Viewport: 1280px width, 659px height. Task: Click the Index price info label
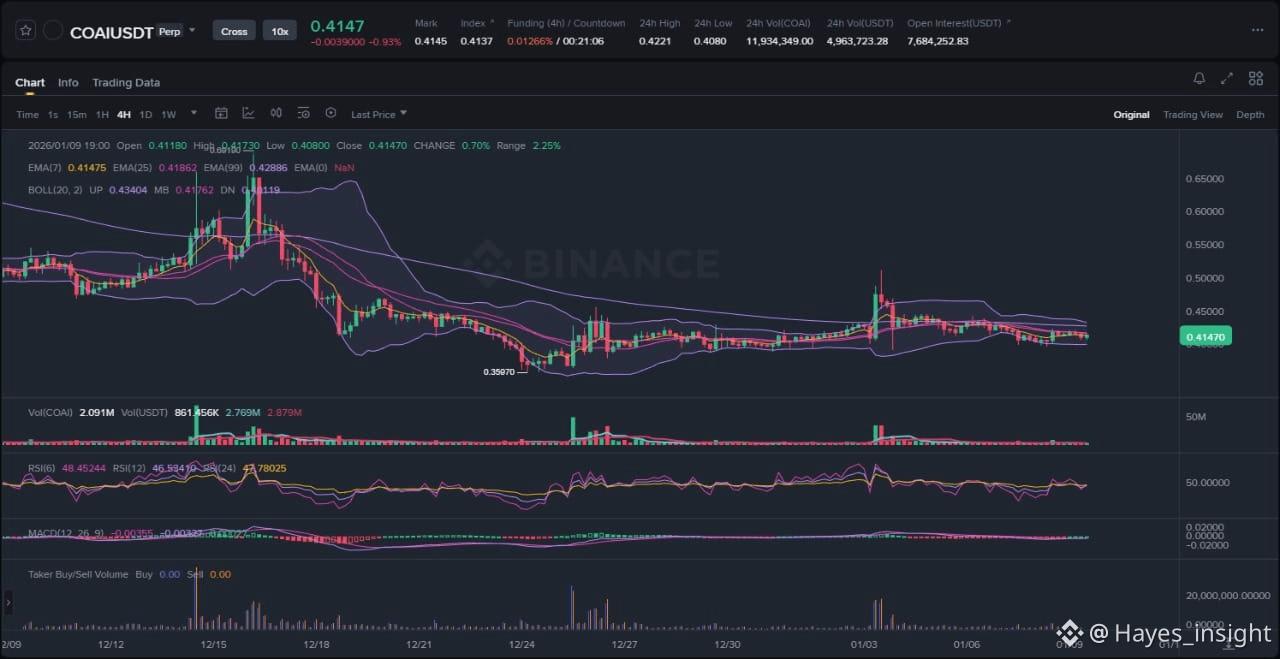click(x=473, y=23)
